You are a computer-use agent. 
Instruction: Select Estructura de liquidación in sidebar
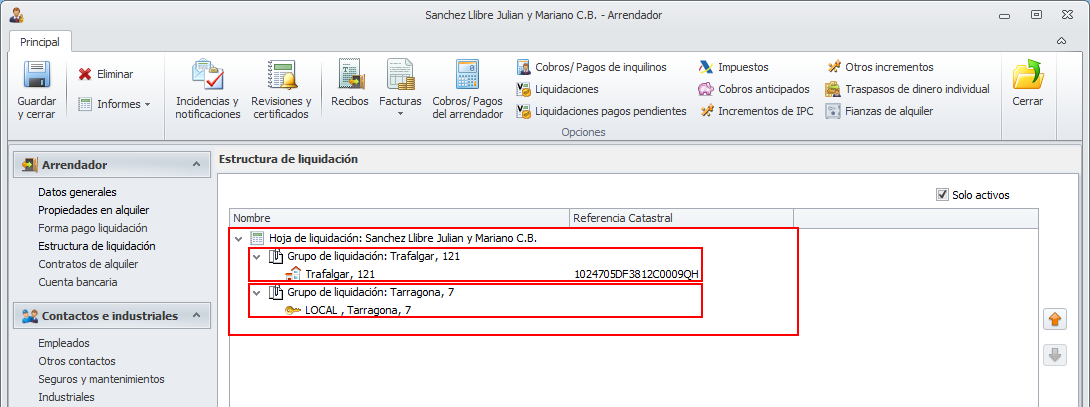[97, 246]
